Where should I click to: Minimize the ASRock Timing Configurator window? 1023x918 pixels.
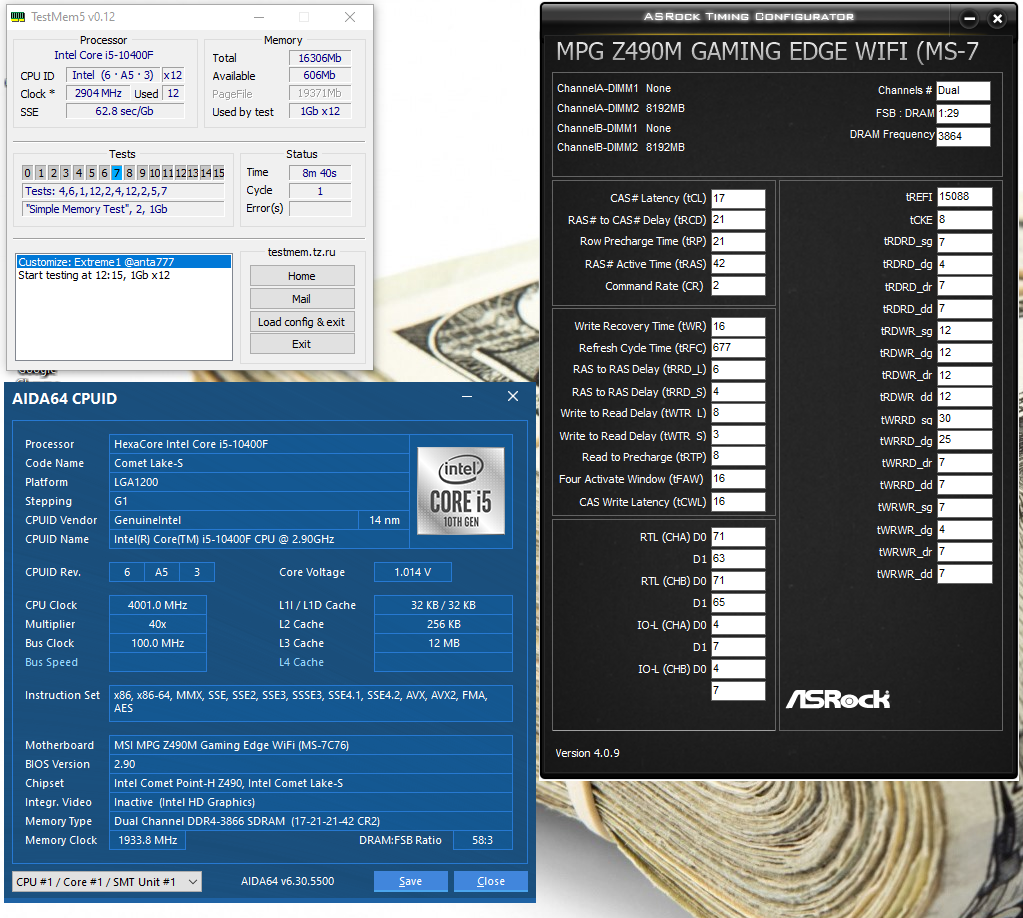pos(970,19)
